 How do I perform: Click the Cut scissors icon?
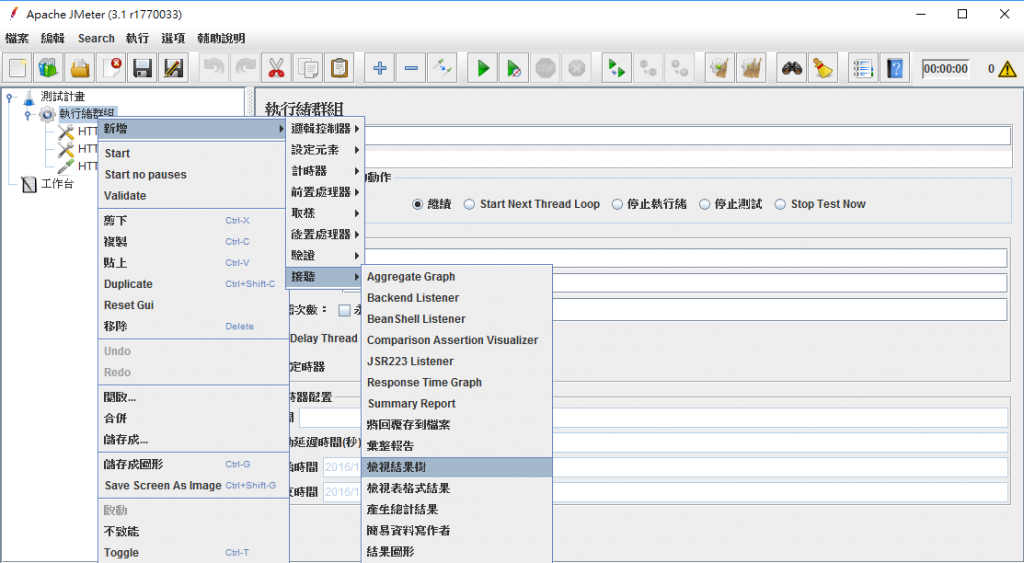tap(276, 68)
